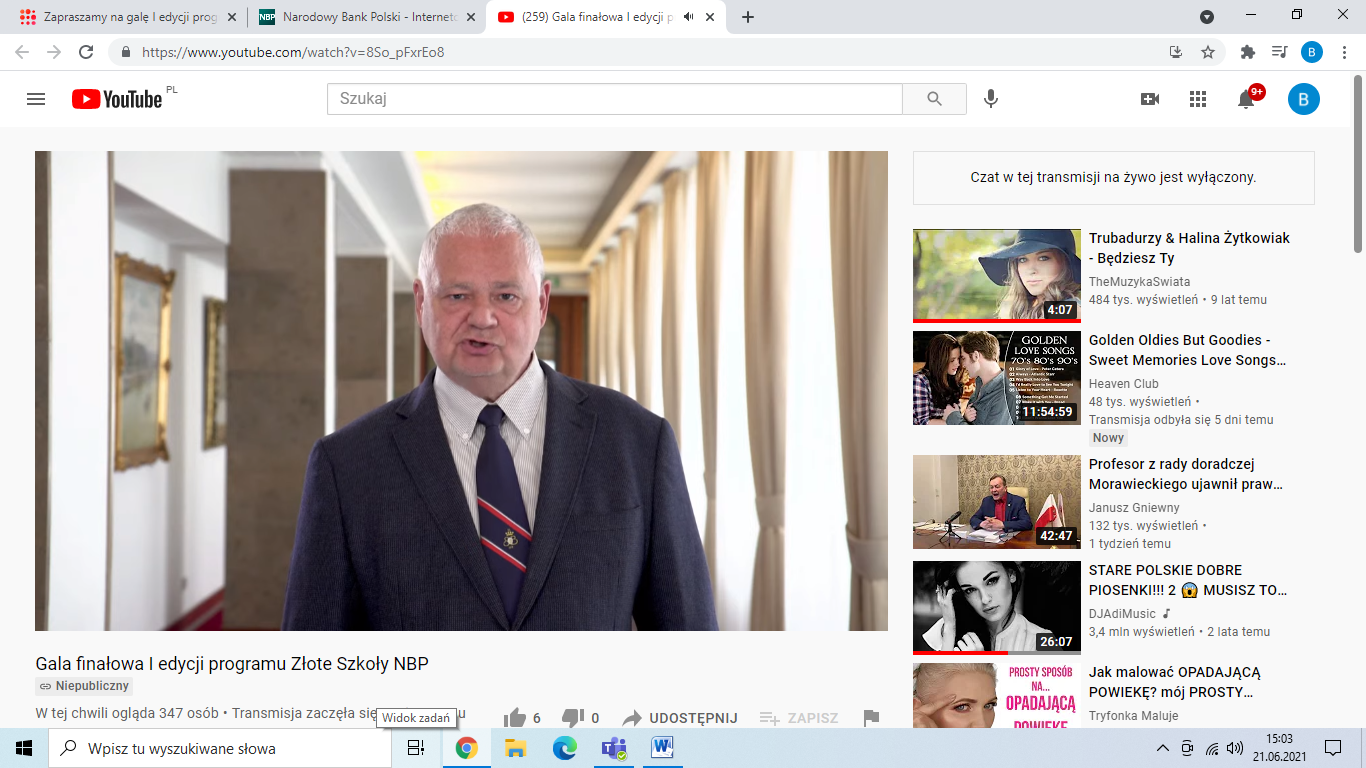
Task: Click the Windows taskbar search box
Action: pos(220,748)
